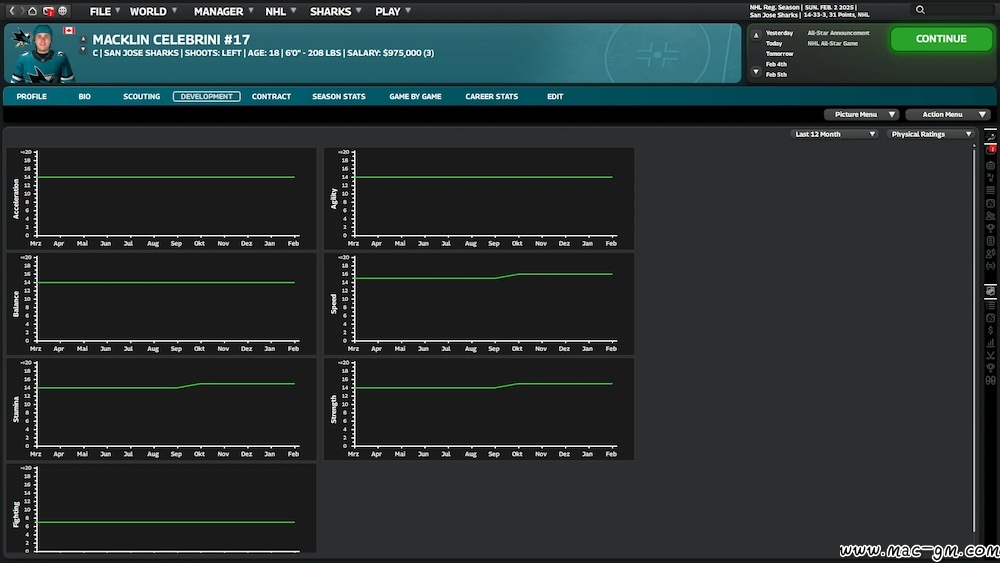Open the home screen icon
1000x563 pixels.
point(33,11)
